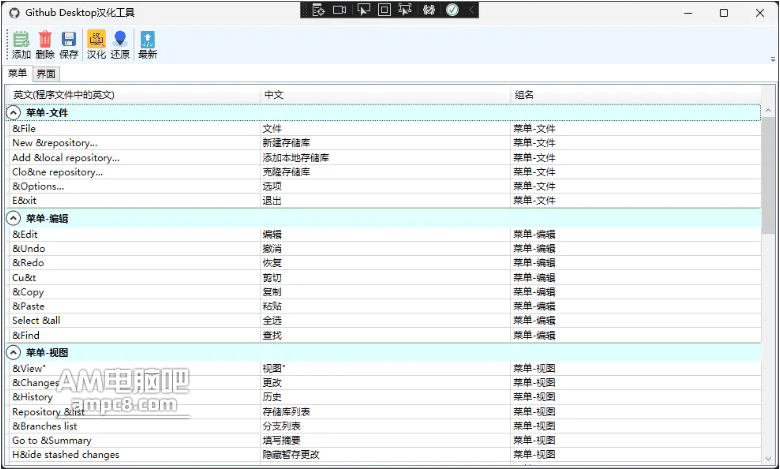780x469 pixels.
Task: Click the scrollbar down arrow
Action: click(768, 459)
